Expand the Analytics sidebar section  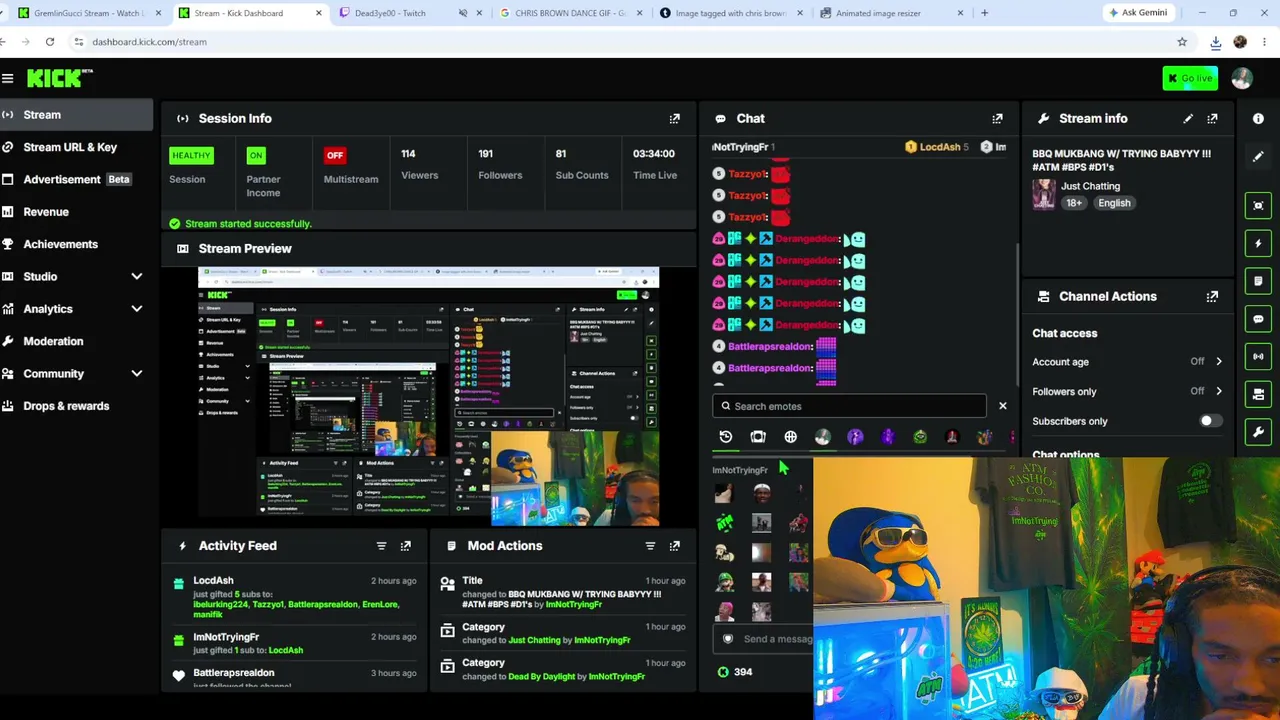pyautogui.click(x=137, y=309)
